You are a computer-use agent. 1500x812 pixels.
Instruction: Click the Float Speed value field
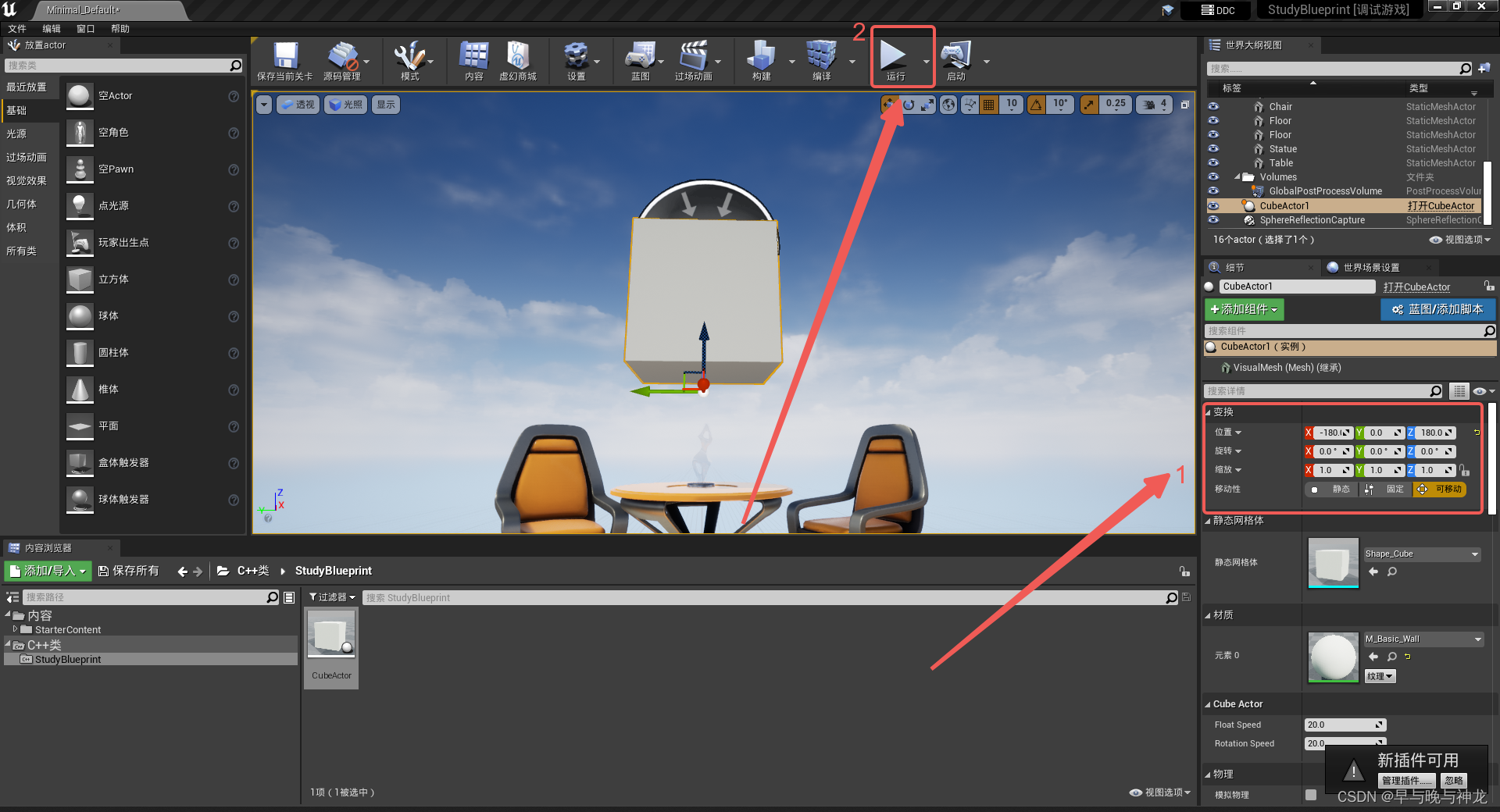tap(1345, 725)
